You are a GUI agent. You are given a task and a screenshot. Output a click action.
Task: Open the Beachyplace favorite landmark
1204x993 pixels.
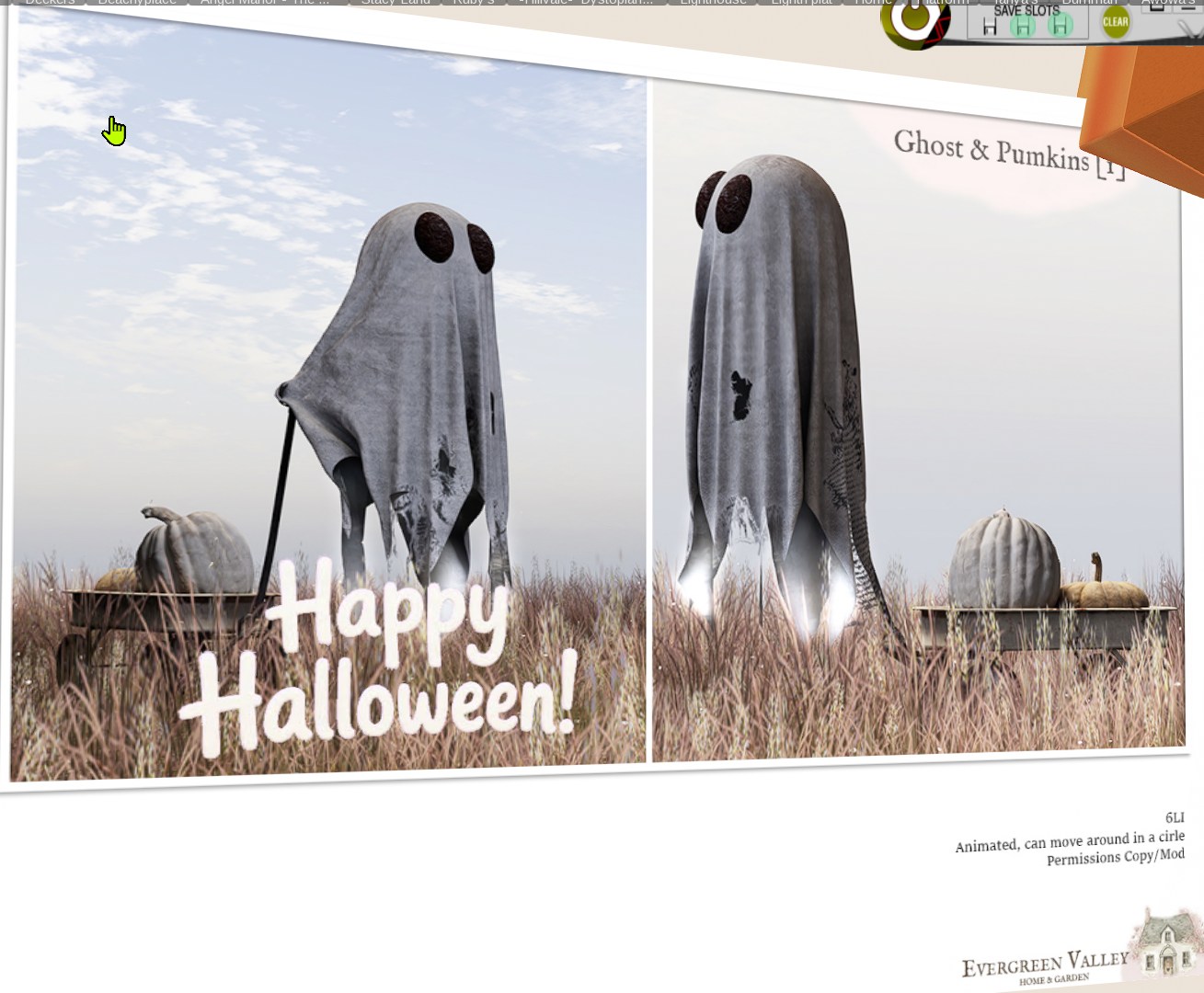coord(137,3)
